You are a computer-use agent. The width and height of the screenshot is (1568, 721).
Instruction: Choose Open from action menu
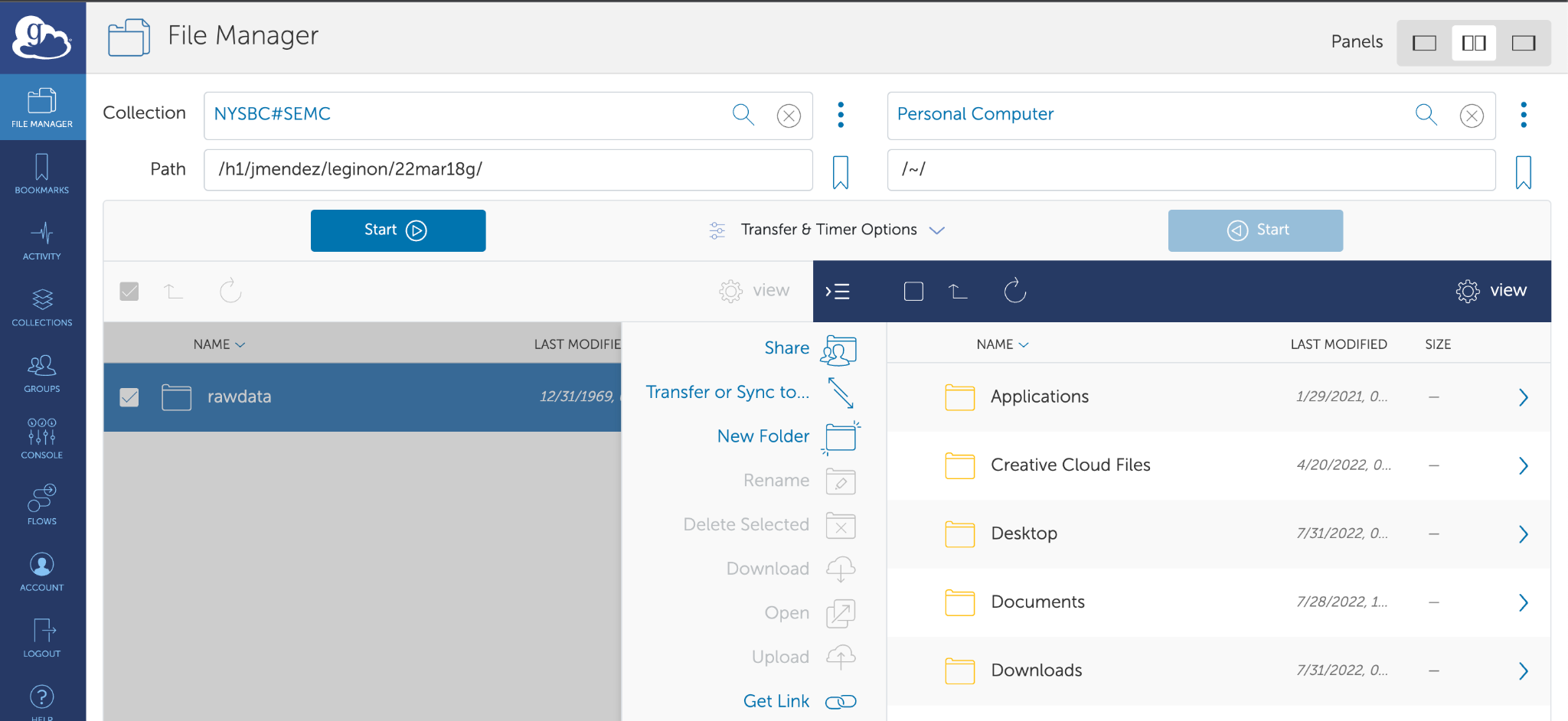click(810, 613)
